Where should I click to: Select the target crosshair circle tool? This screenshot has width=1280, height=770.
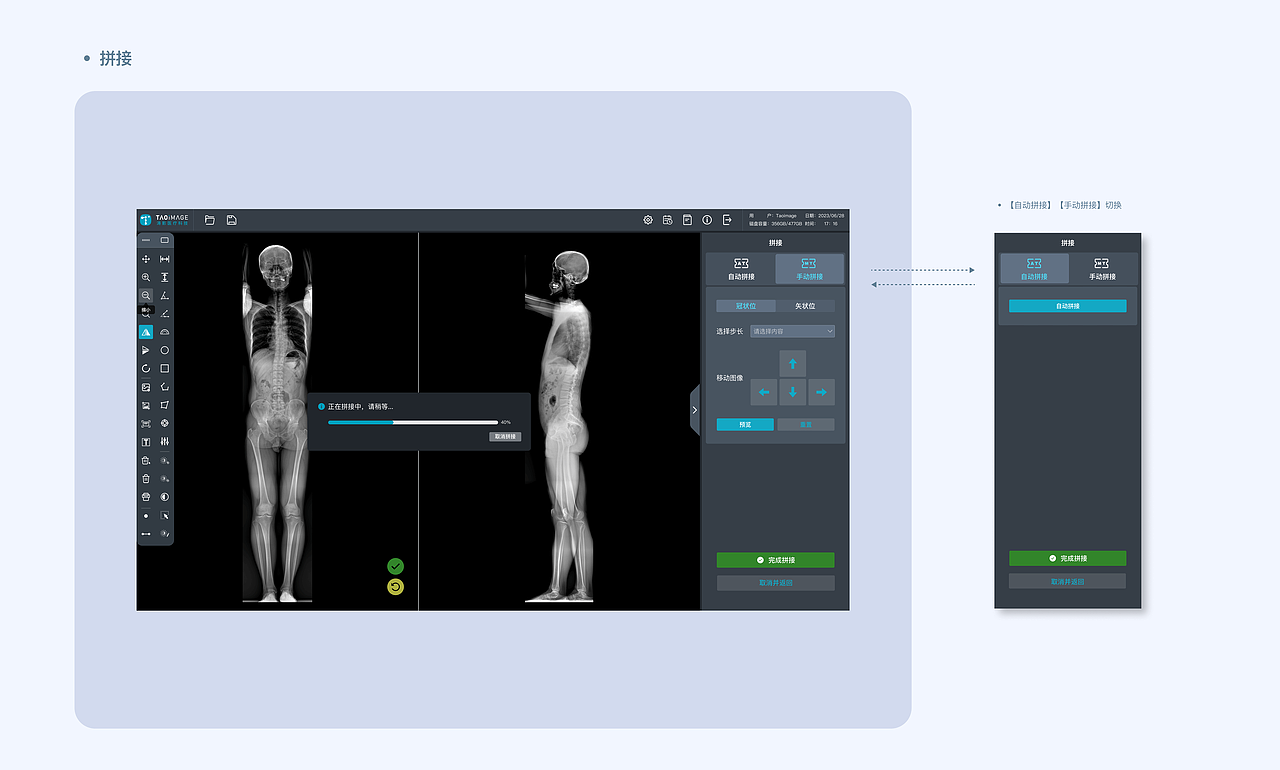point(165,423)
